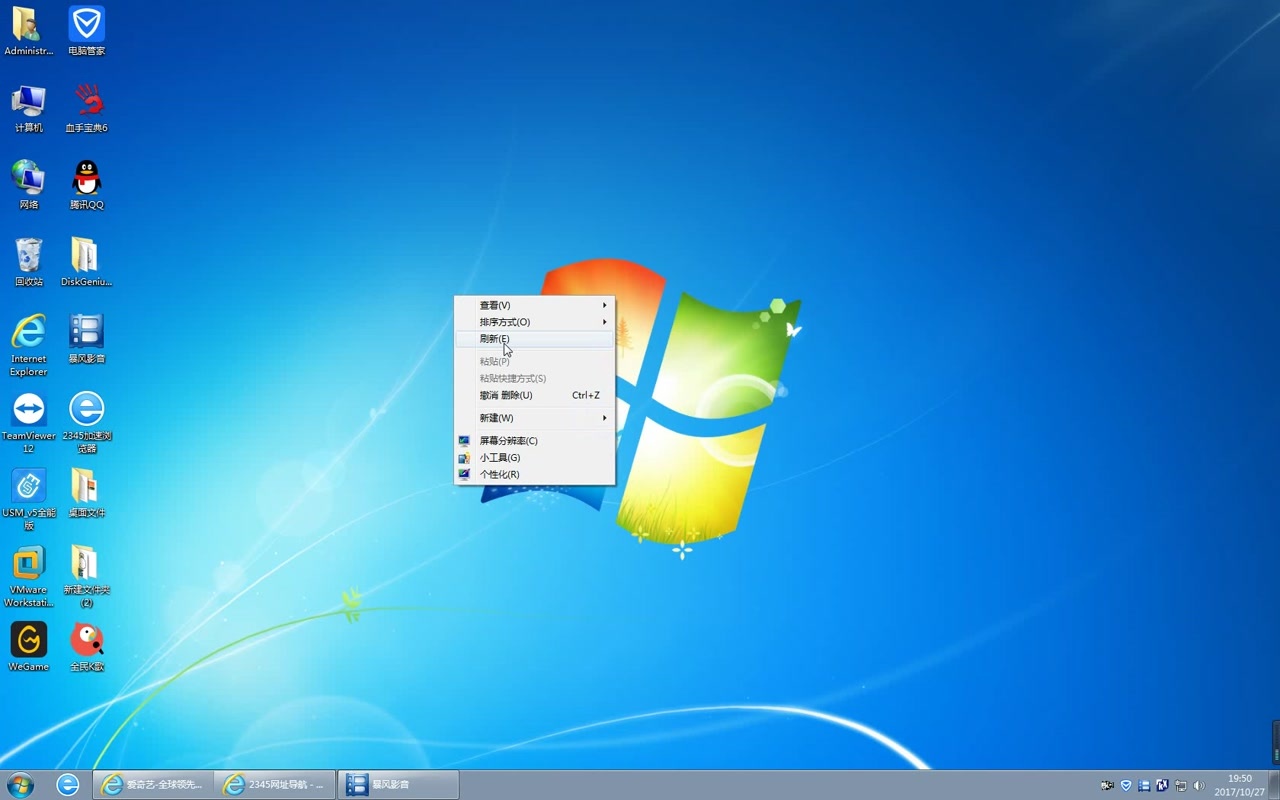Select the Internet Explorer desktop icon
Viewport: 1280px width, 800px height.
(28, 345)
